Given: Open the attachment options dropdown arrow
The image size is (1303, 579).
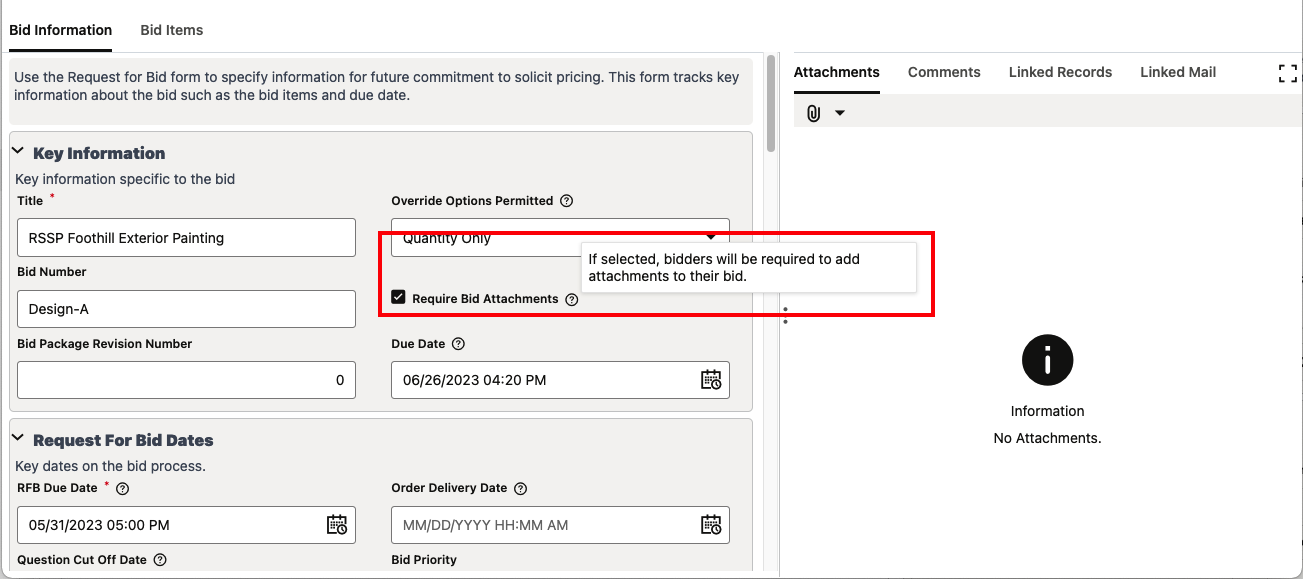Looking at the screenshot, I should click(x=840, y=112).
